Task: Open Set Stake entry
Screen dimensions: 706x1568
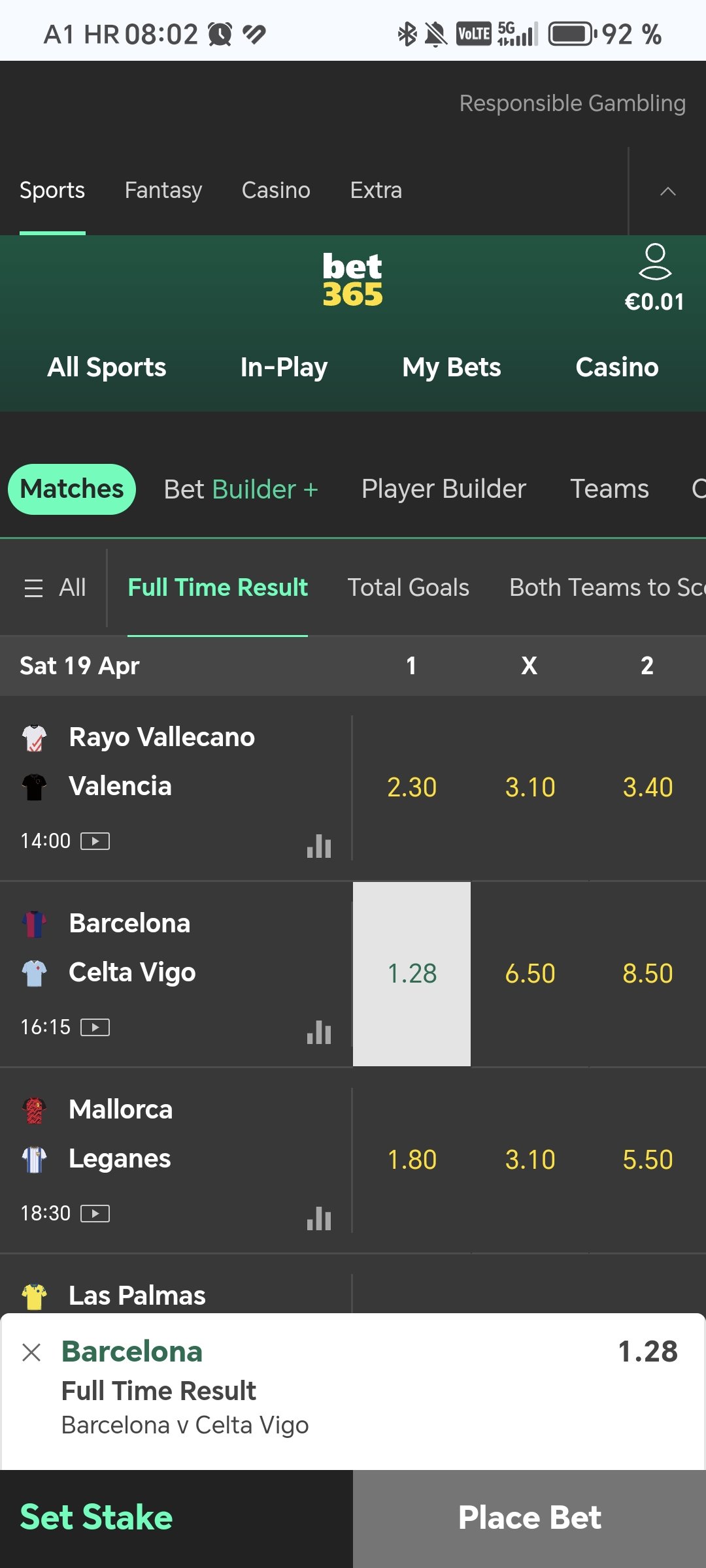Action: pyautogui.click(x=97, y=1517)
